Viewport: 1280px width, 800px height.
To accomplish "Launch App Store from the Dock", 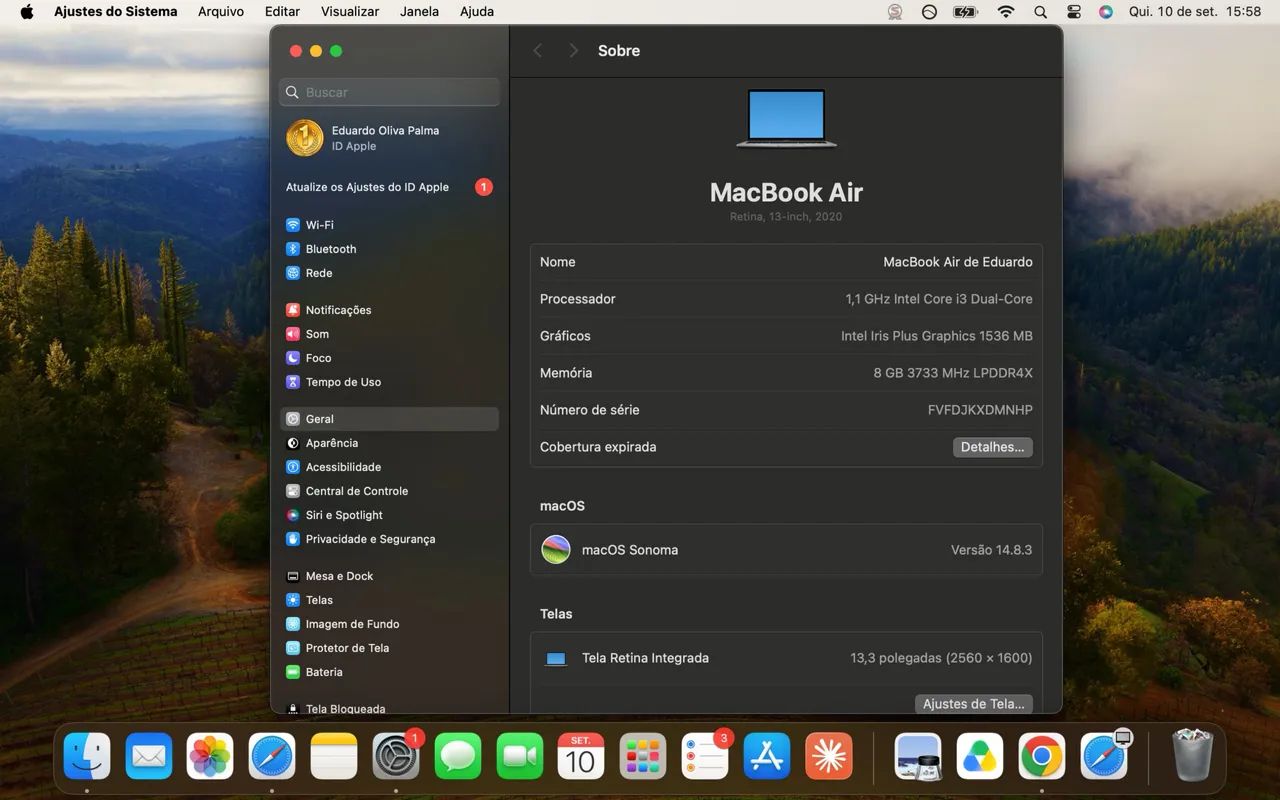I will click(767, 756).
